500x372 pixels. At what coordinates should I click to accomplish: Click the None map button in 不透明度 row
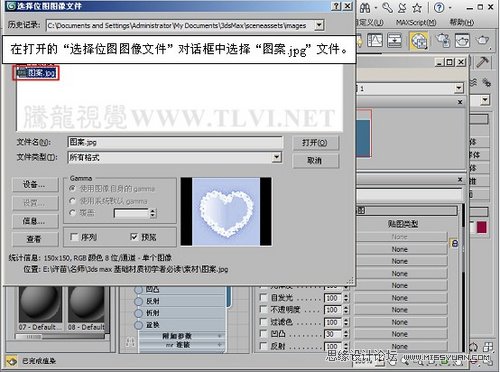(400, 310)
